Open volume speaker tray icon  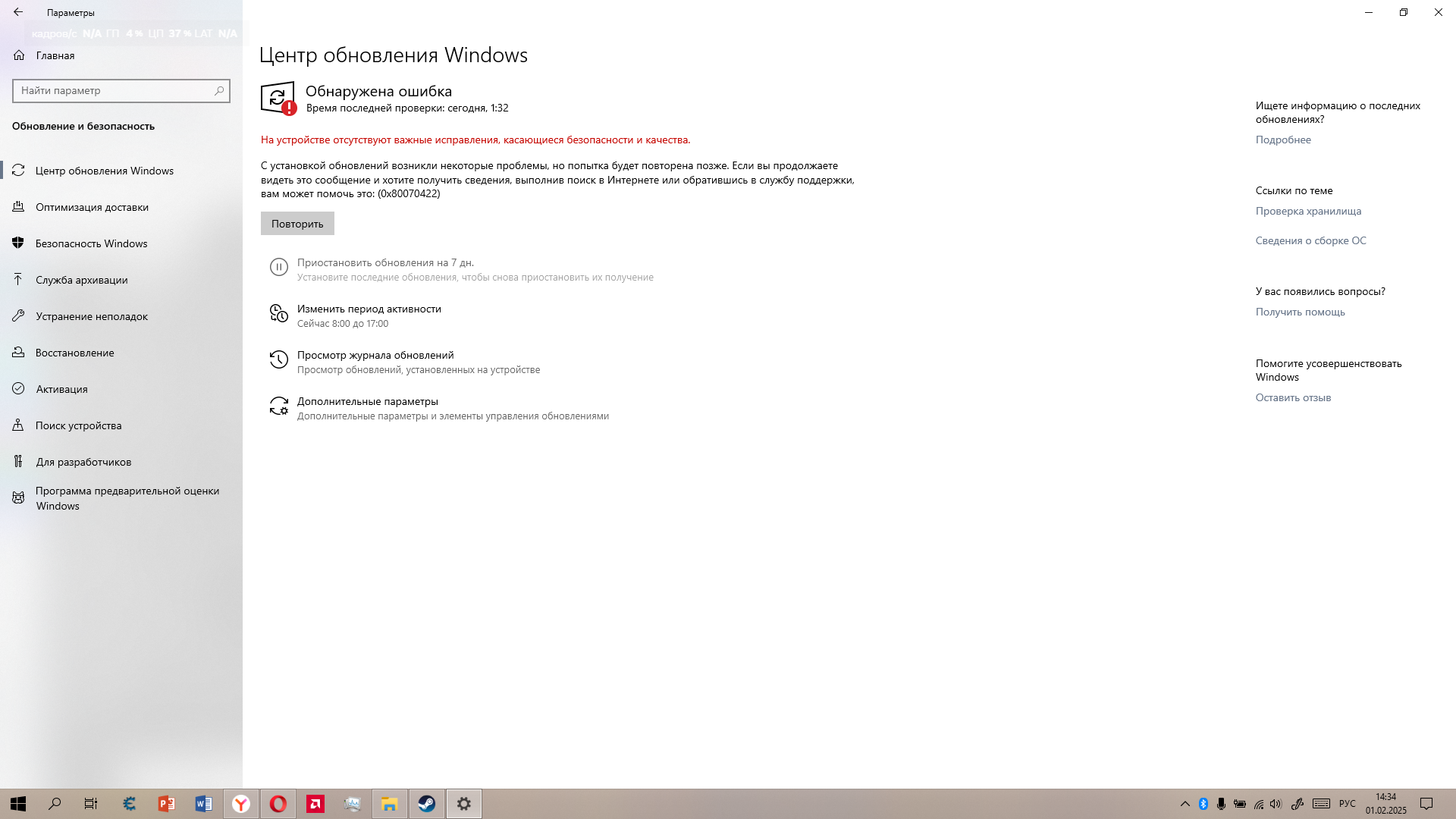pos(1276,804)
